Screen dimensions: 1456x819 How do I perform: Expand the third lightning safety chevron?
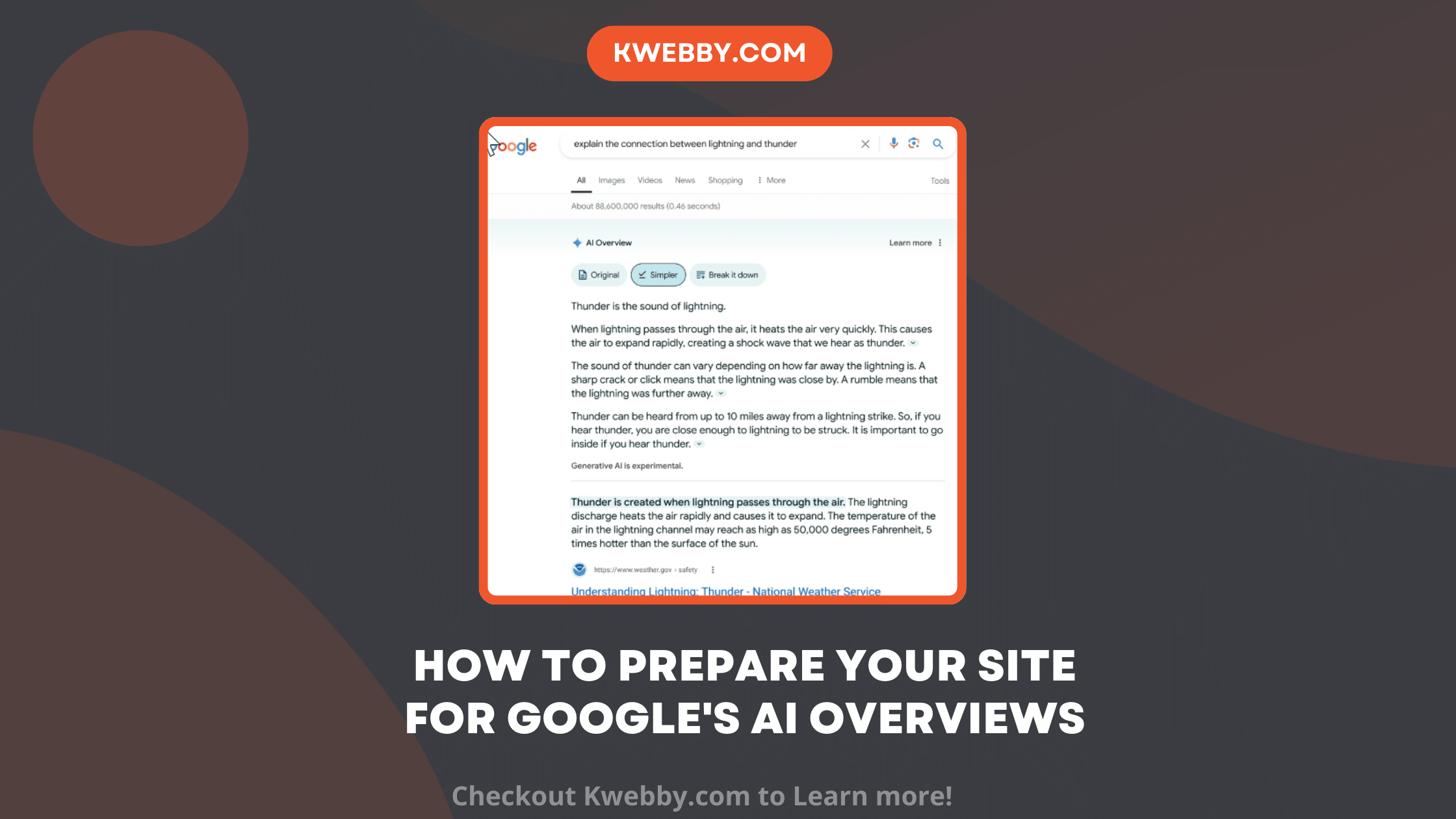pyautogui.click(x=700, y=444)
